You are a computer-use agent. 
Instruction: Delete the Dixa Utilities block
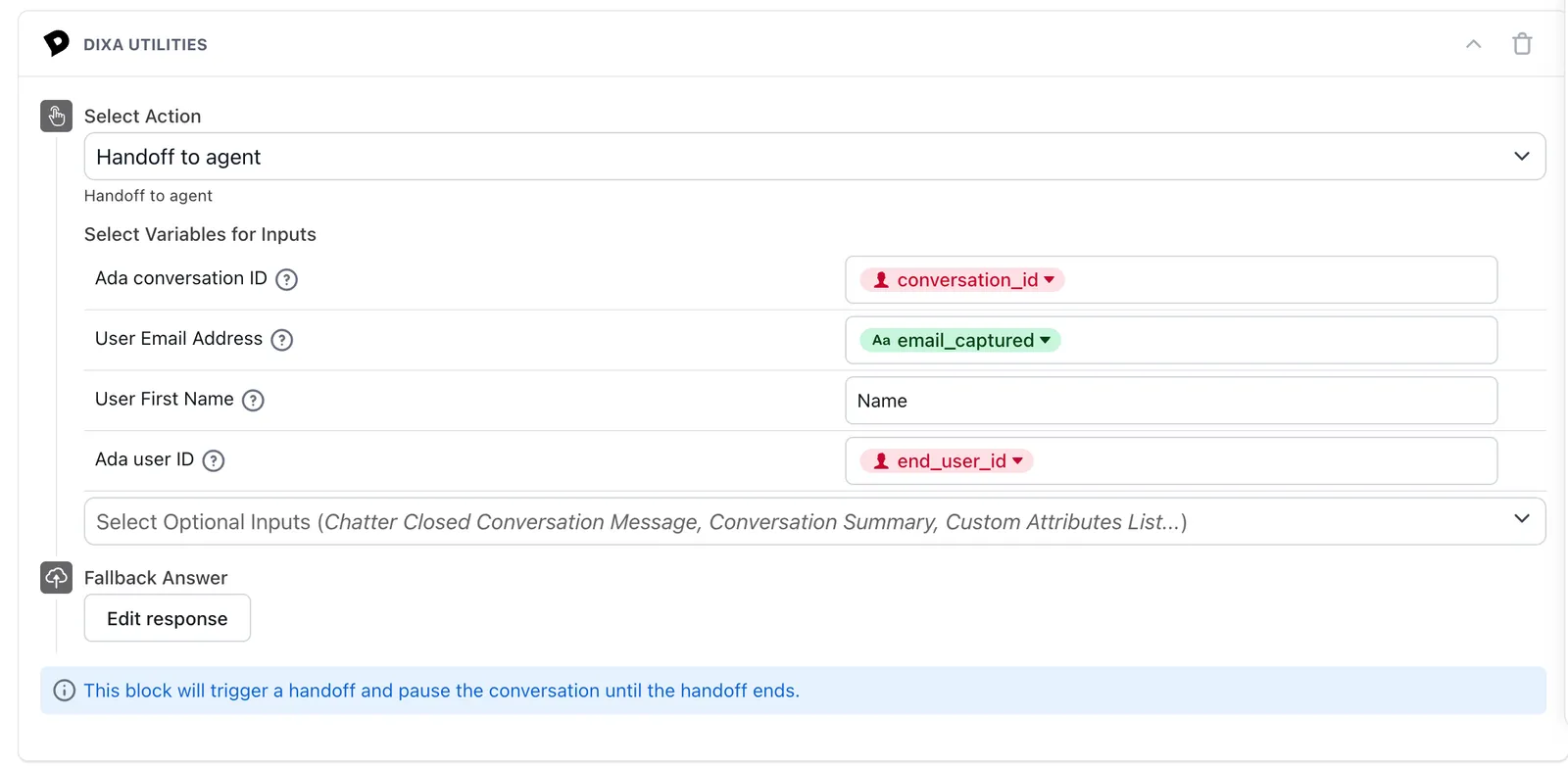point(1522,44)
